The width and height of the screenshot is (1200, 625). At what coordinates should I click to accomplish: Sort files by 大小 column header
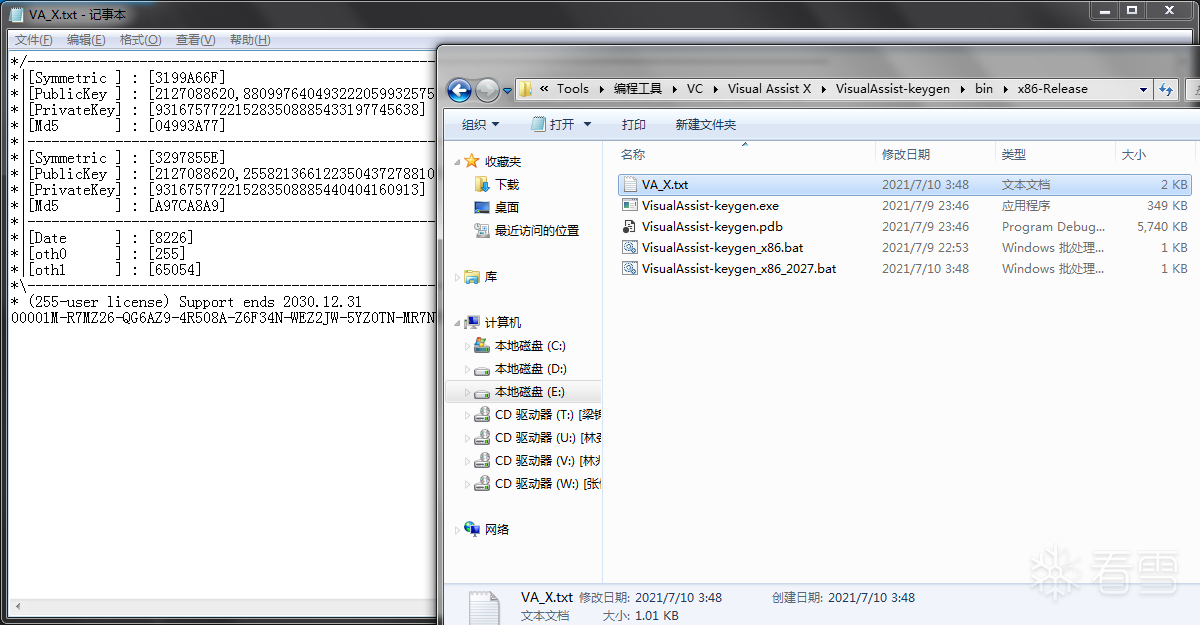pos(1153,155)
